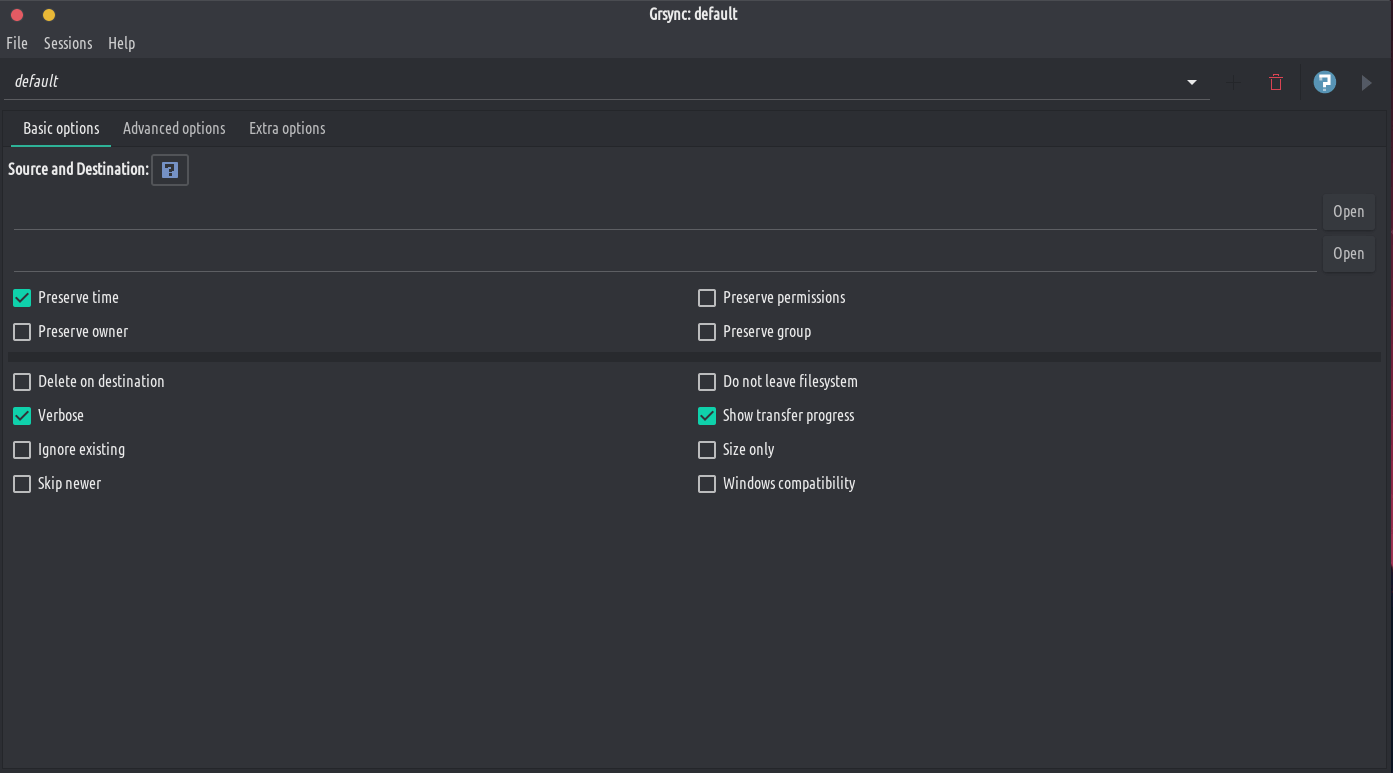Focus the upper source path input field
Image resolution: width=1393 pixels, height=773 pixels.
pos(665,212)
